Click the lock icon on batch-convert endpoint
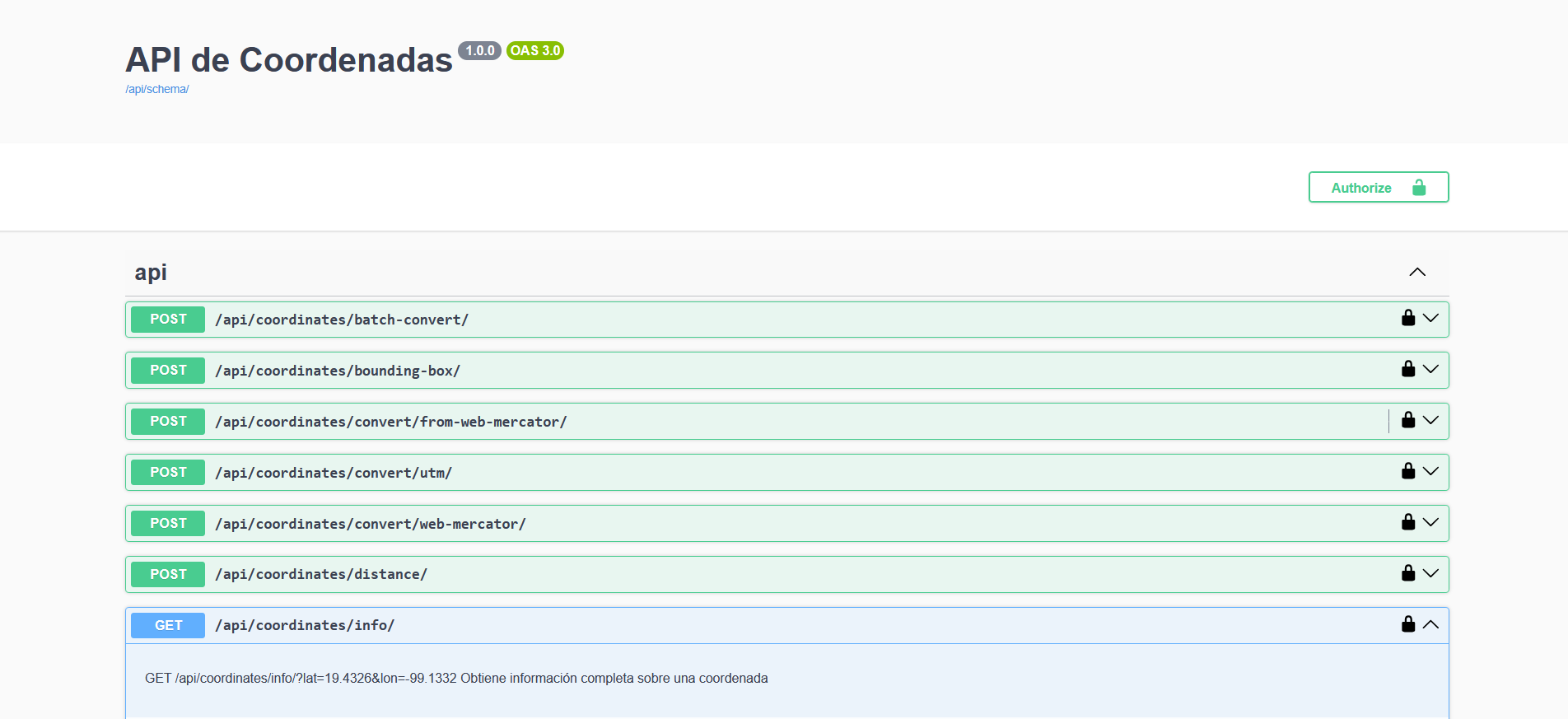The width and height of the screenshot is (1568, 719). tap(1408, 318)
